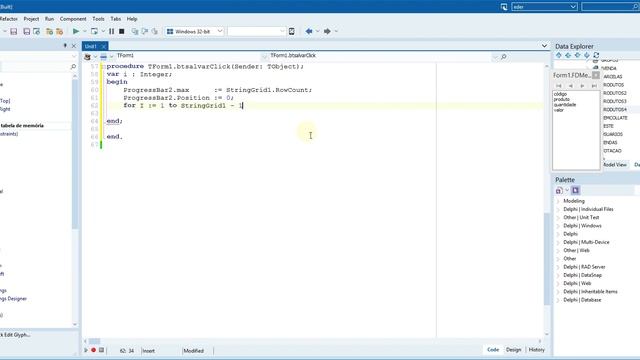640x360 pixels.
Task: Click the search magnifier in code navigation bar
Action: pos(504,57)
